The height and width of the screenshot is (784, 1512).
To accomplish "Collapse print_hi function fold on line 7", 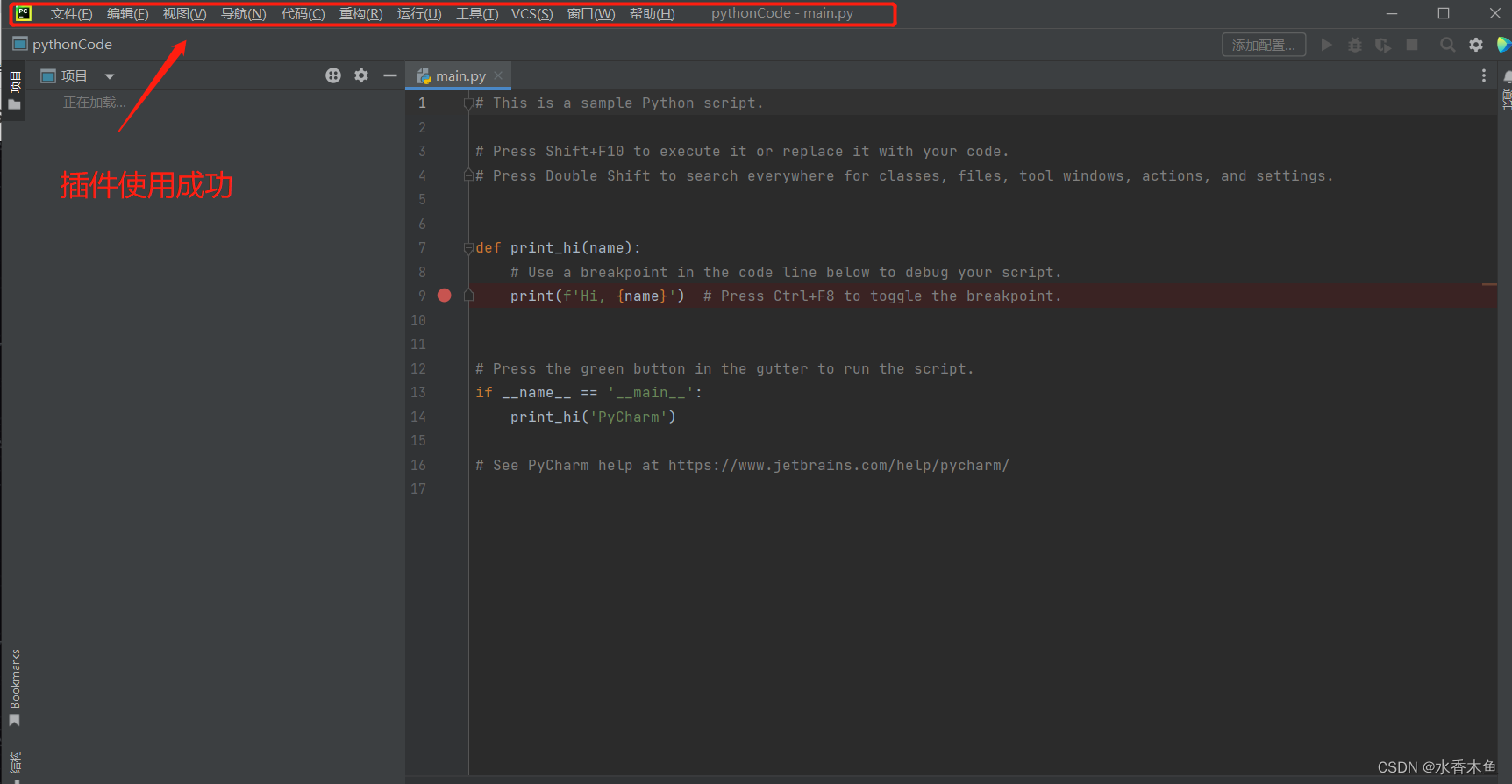I will click(468, 248).
